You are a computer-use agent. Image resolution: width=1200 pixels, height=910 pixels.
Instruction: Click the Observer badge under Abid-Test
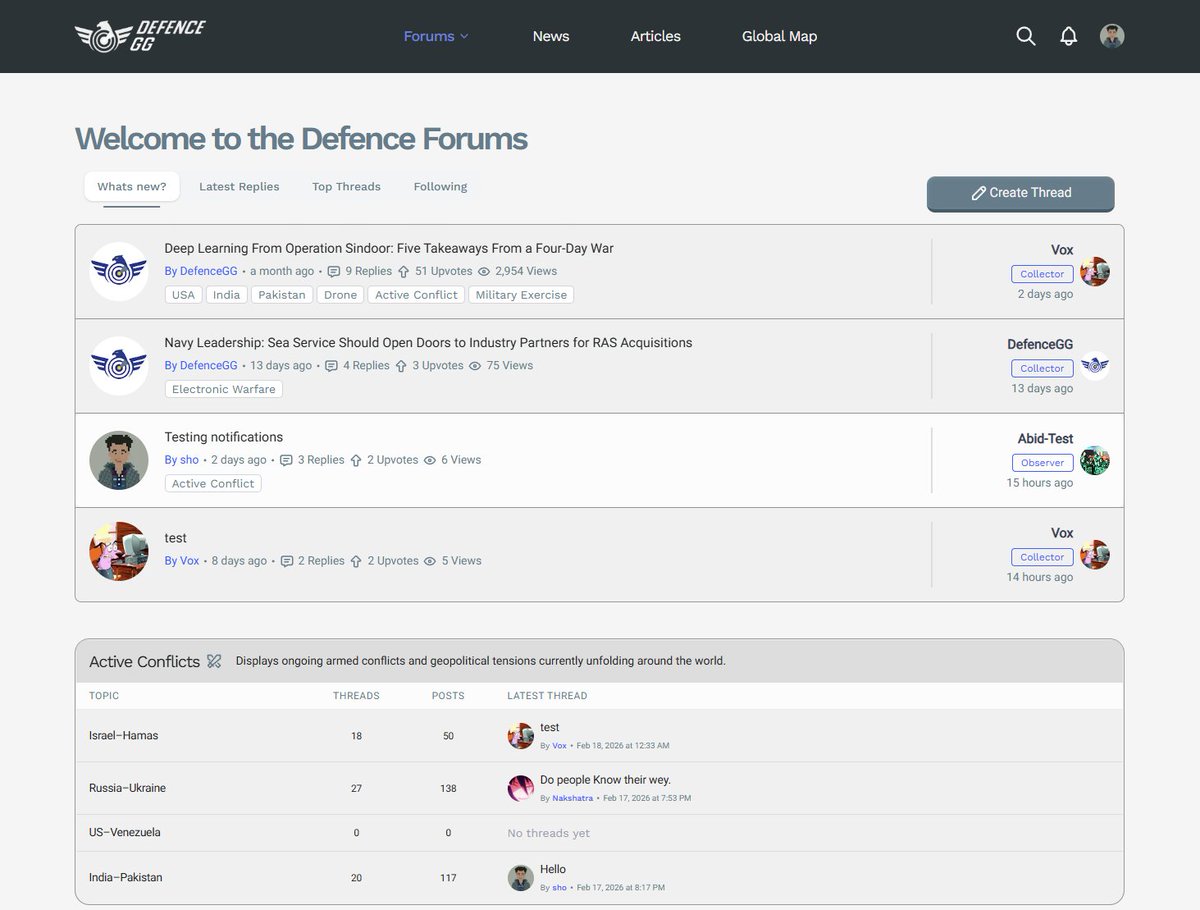click(x=1042, y=463)
